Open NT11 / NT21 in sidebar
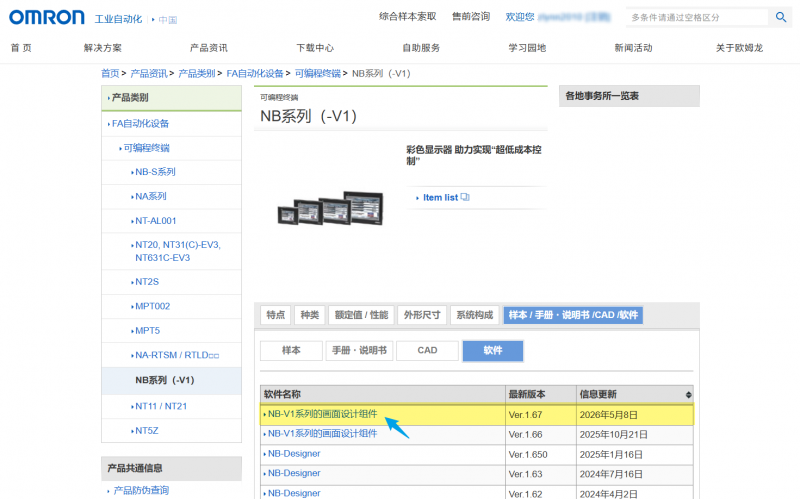The height and width of the screenshot is (499, 800). 161,406
